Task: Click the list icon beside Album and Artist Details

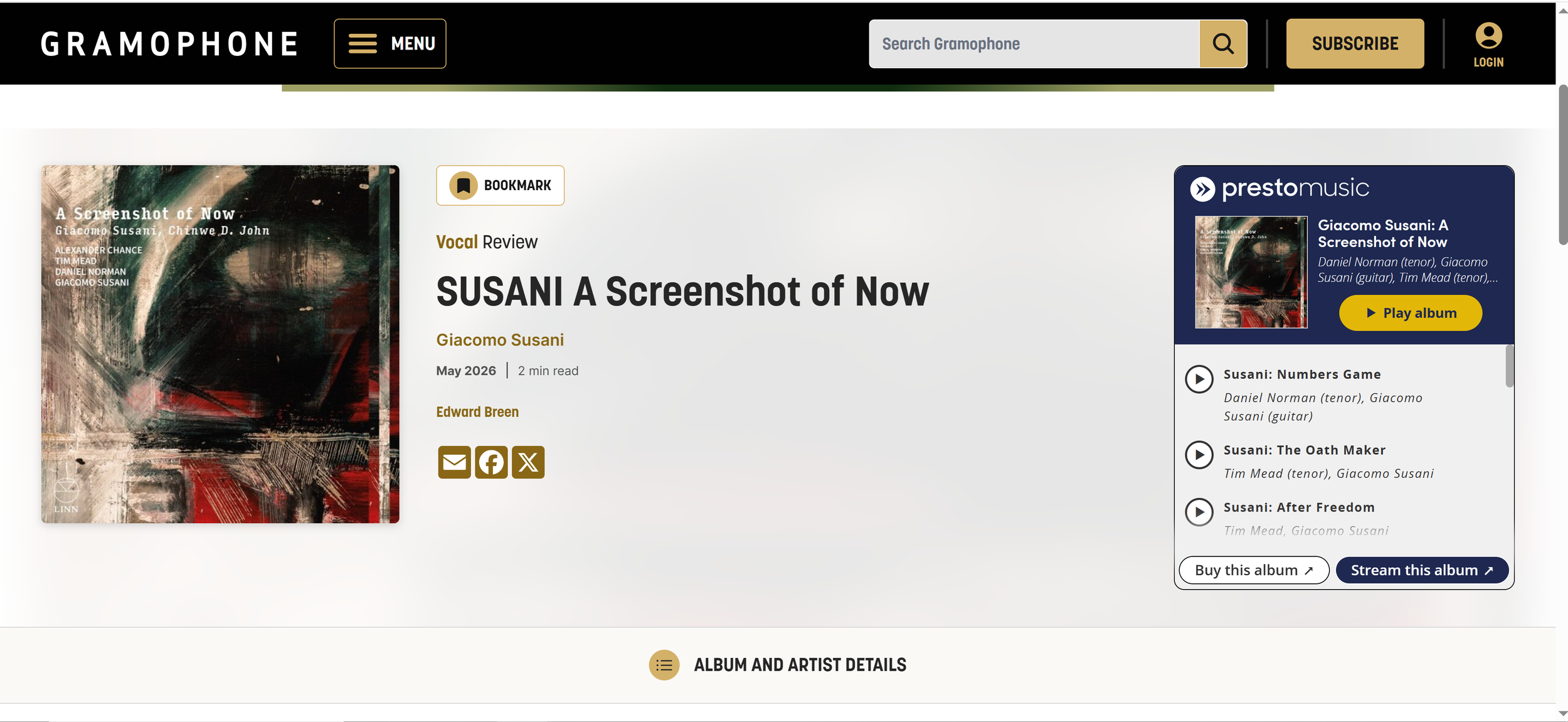Action: pos(664,665)
